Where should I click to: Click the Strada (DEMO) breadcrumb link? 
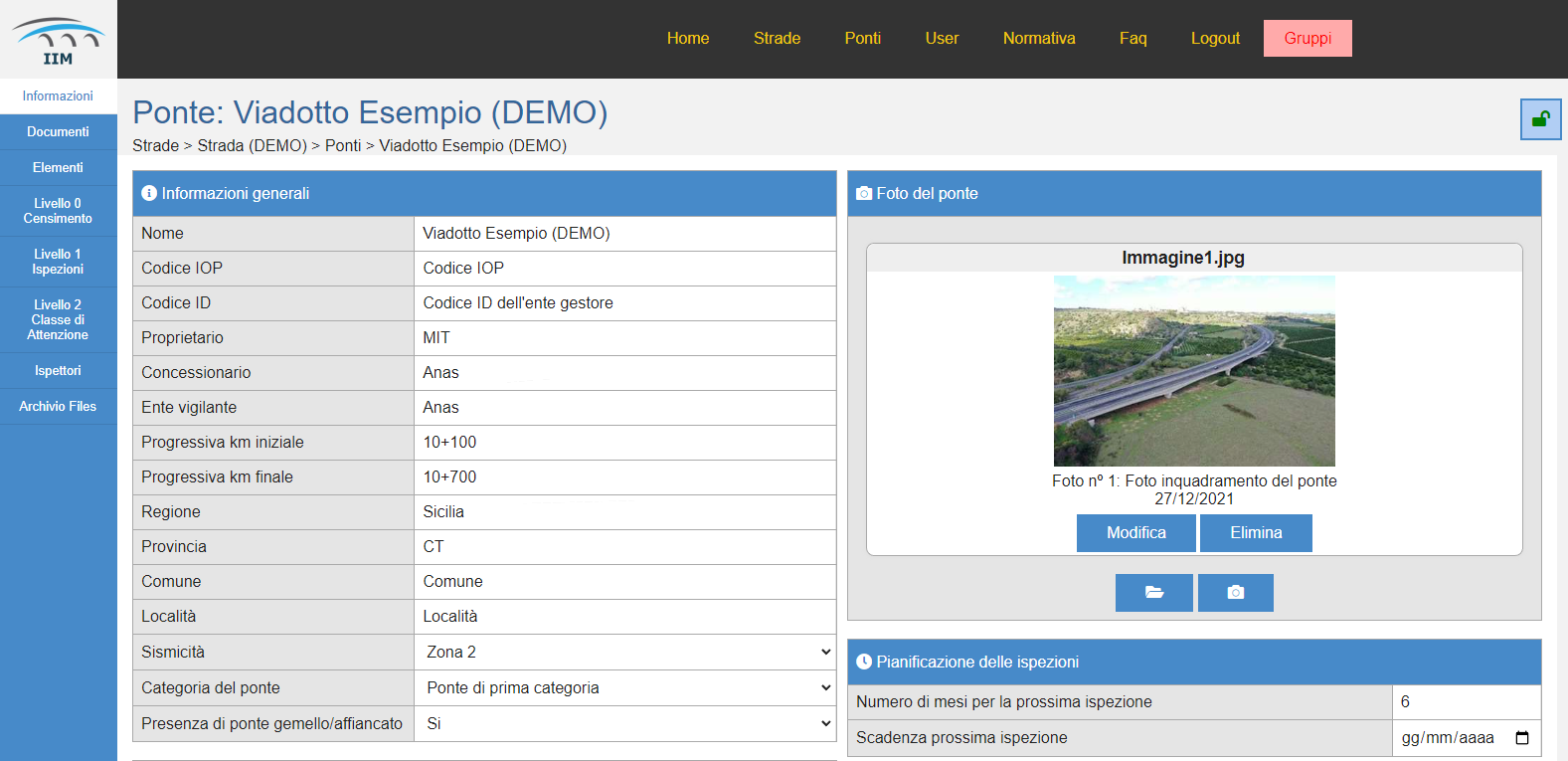click(252, 146)
